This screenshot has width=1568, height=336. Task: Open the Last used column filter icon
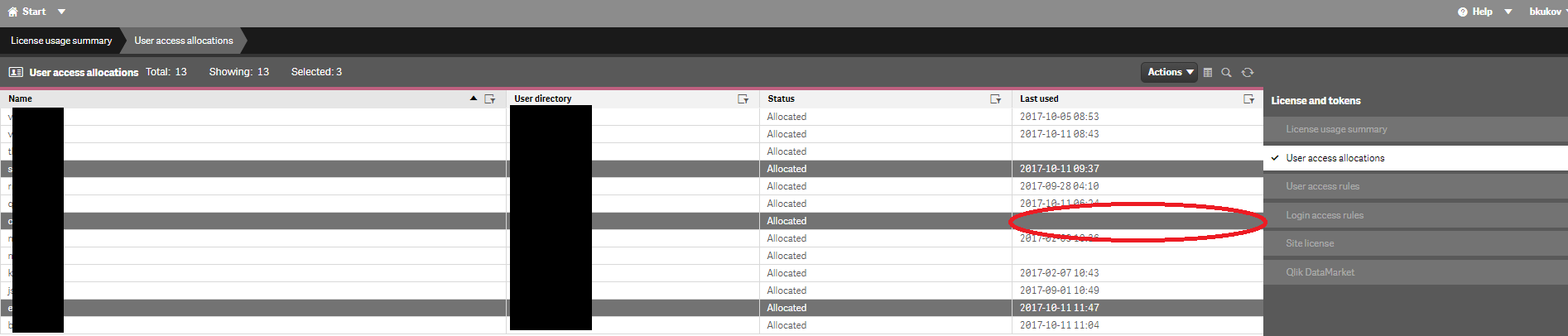[x=1248, y=98]
